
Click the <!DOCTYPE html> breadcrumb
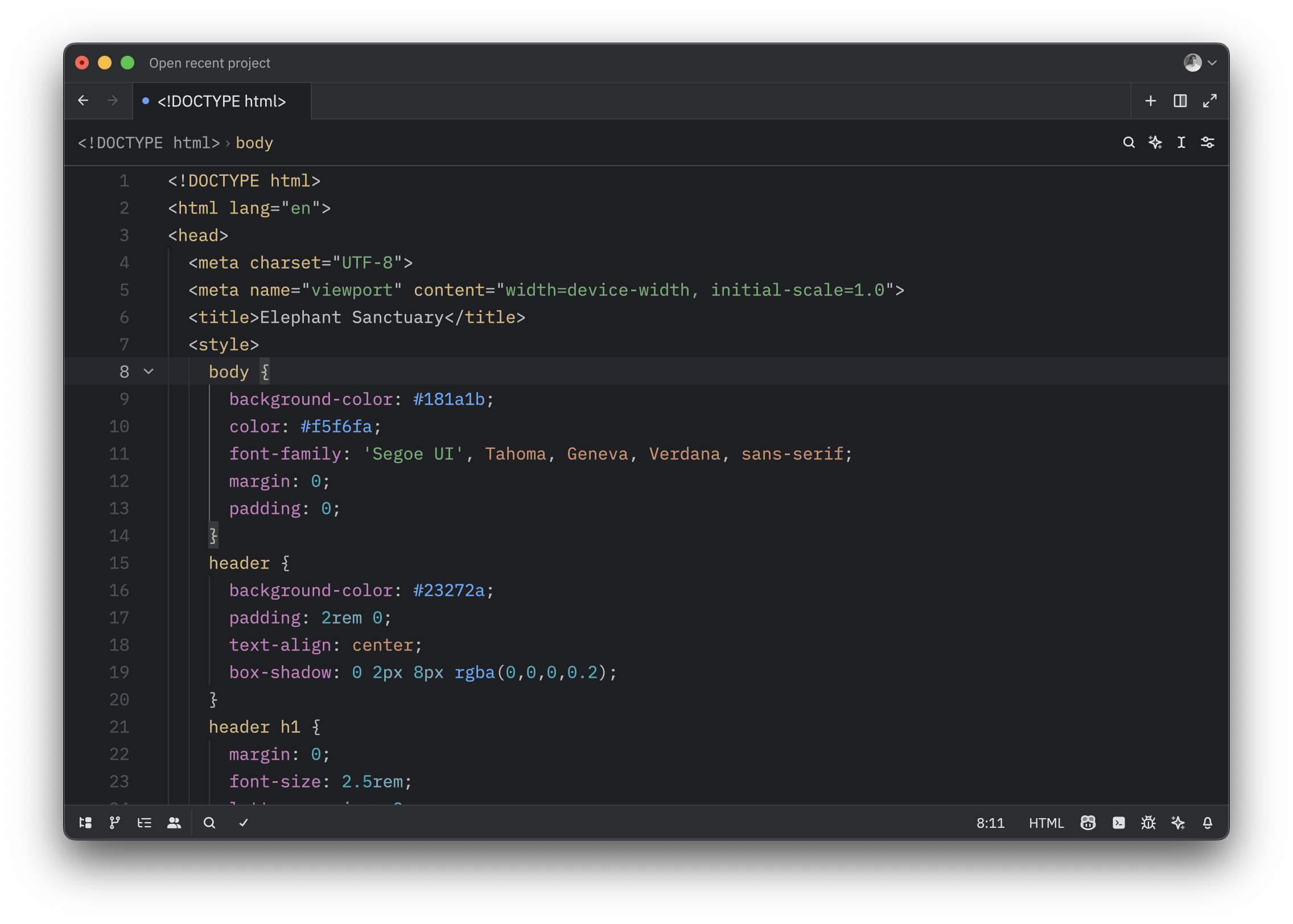click(149, 143)
